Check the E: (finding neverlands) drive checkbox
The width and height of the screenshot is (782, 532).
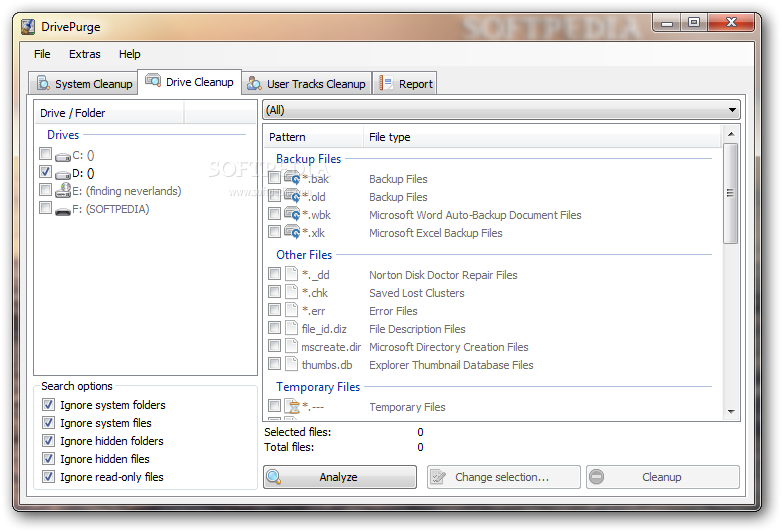(45, 189)
